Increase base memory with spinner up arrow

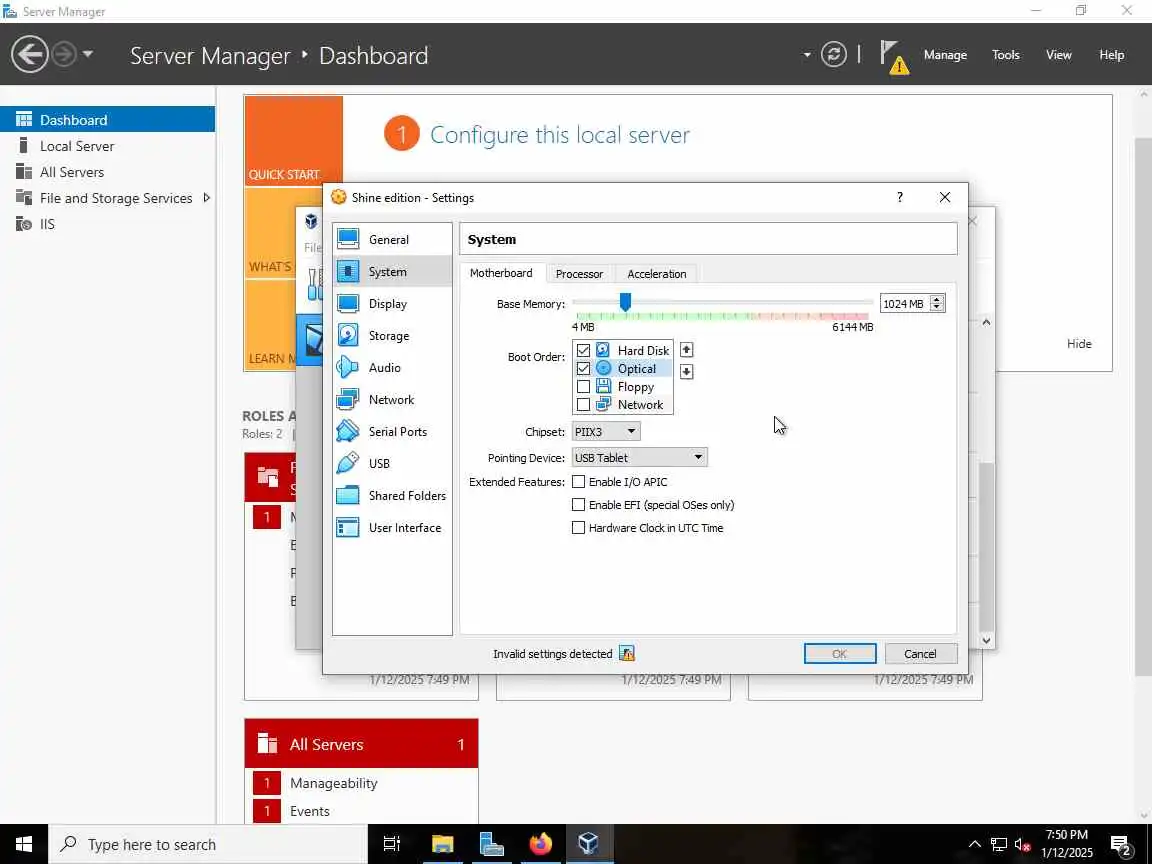[x=937, y=299]
